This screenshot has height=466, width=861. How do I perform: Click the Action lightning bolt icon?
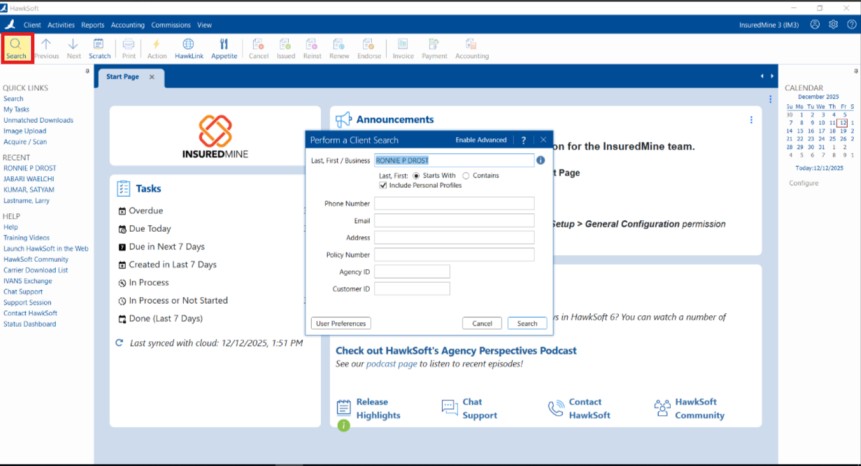(157, 45)
